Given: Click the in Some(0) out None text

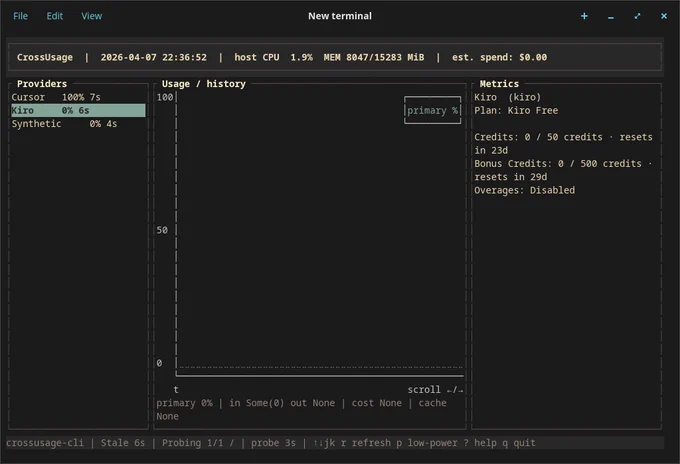Looking at the screenshot, I should coord(282,403).
